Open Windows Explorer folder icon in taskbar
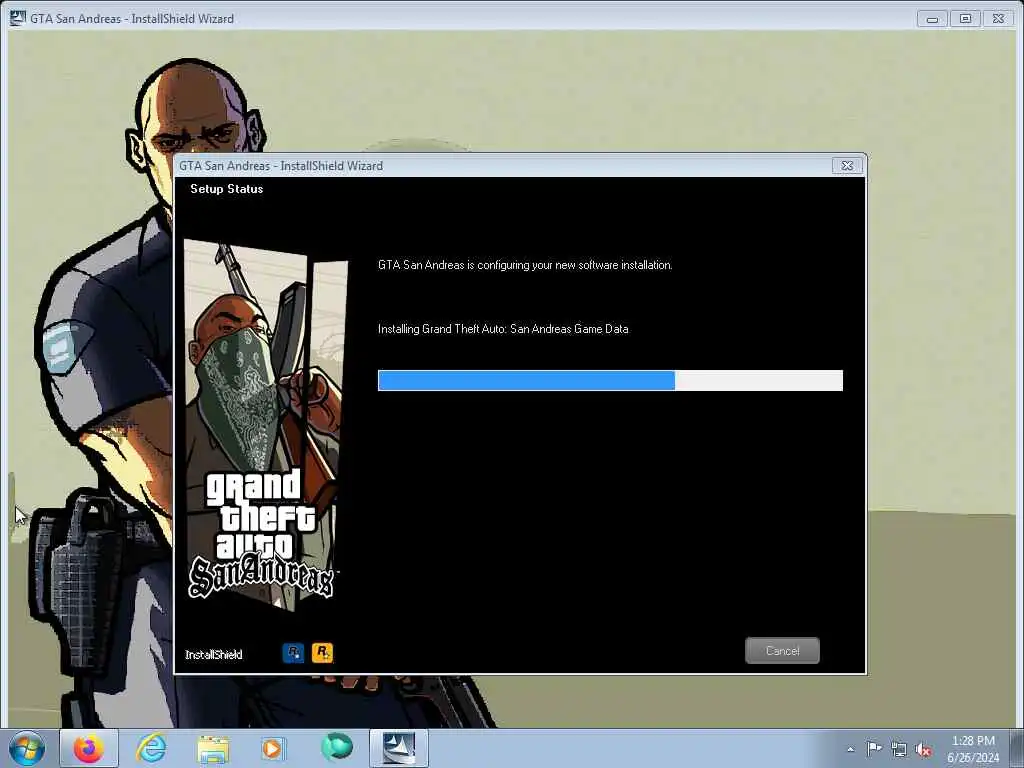1024x768 pixels. tap(213, 750)
